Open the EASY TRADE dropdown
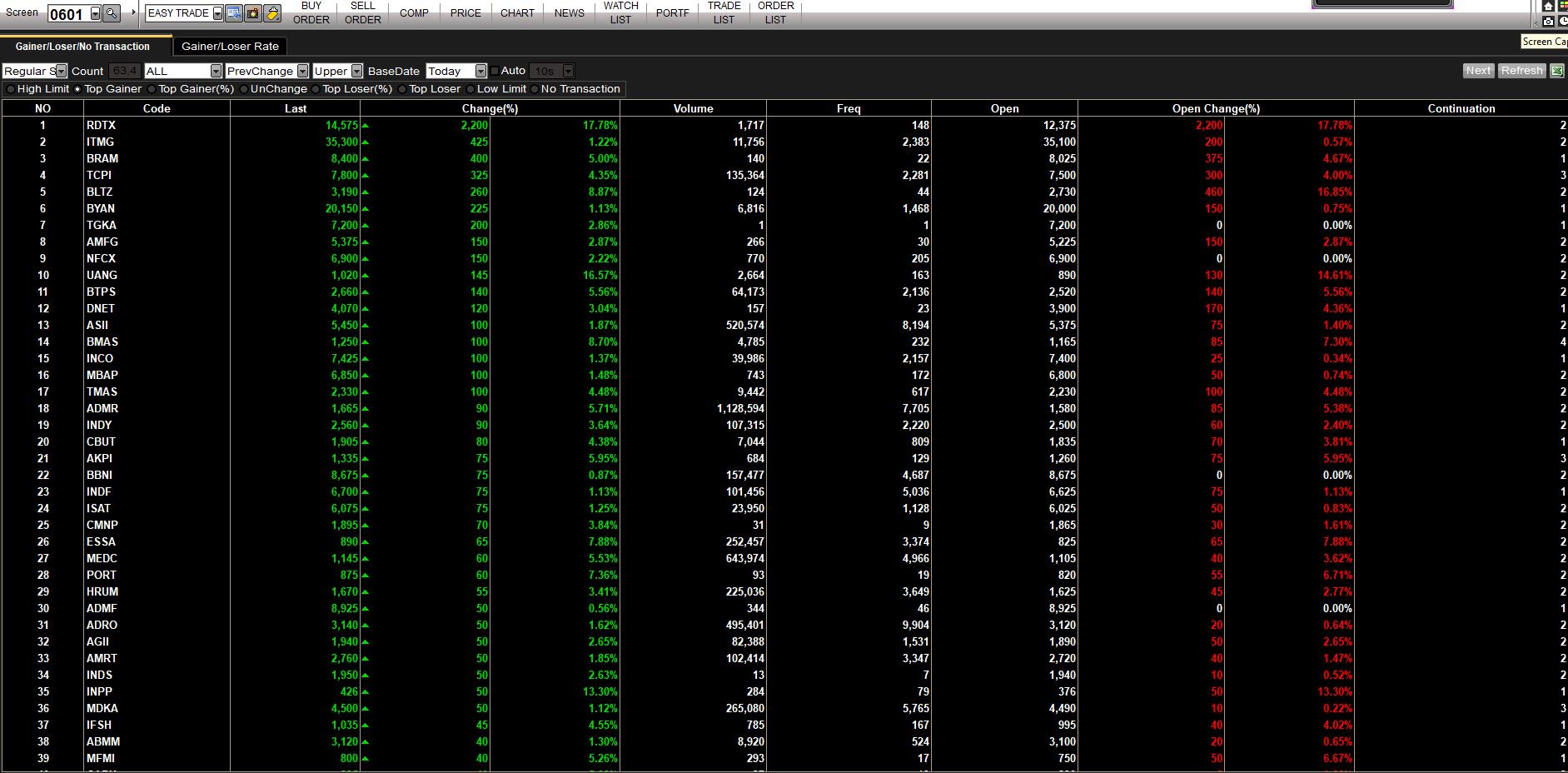This screenshot has width=1568, height=773. (x=217, y=13)
